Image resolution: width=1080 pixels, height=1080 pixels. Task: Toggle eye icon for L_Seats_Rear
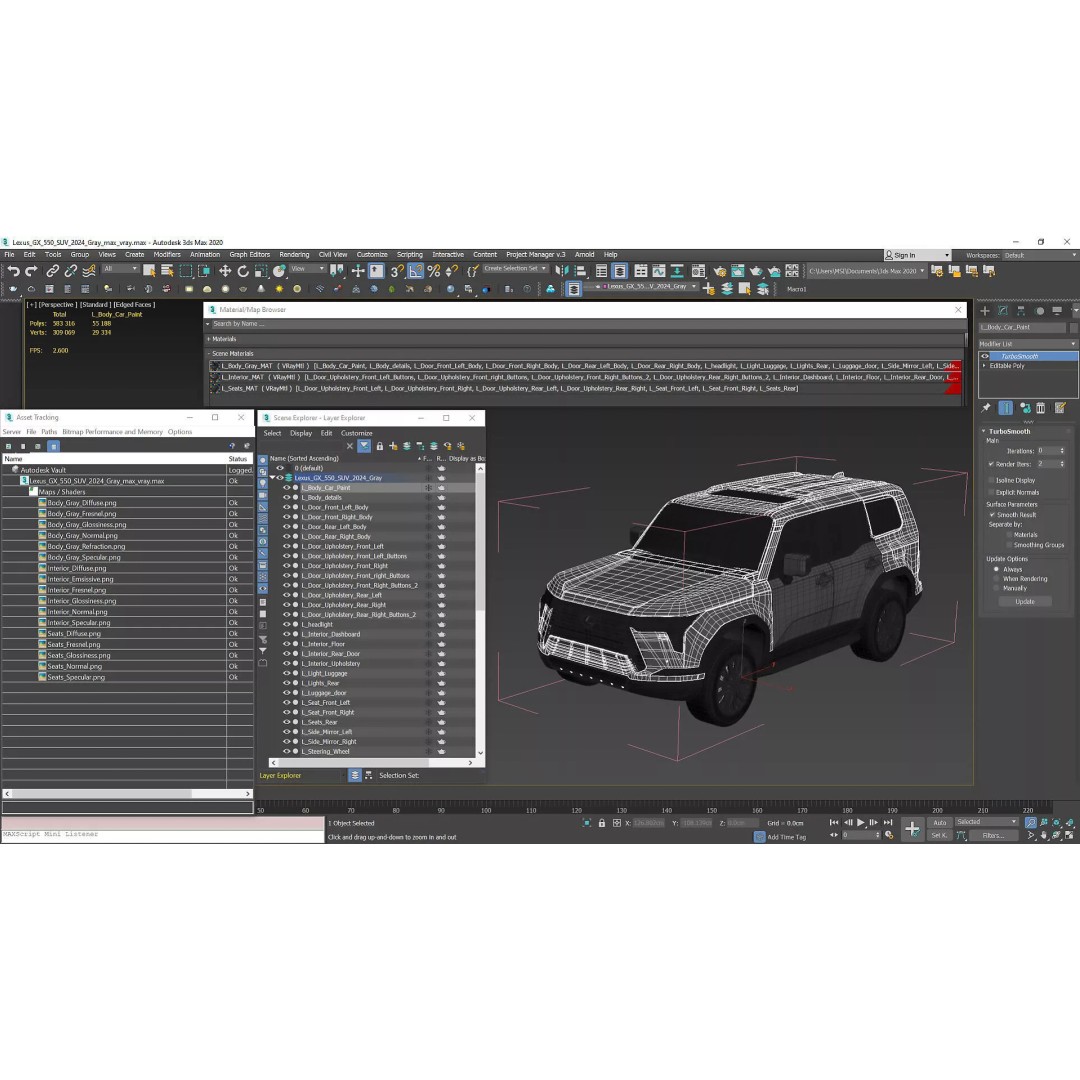[x=287, y=722]
